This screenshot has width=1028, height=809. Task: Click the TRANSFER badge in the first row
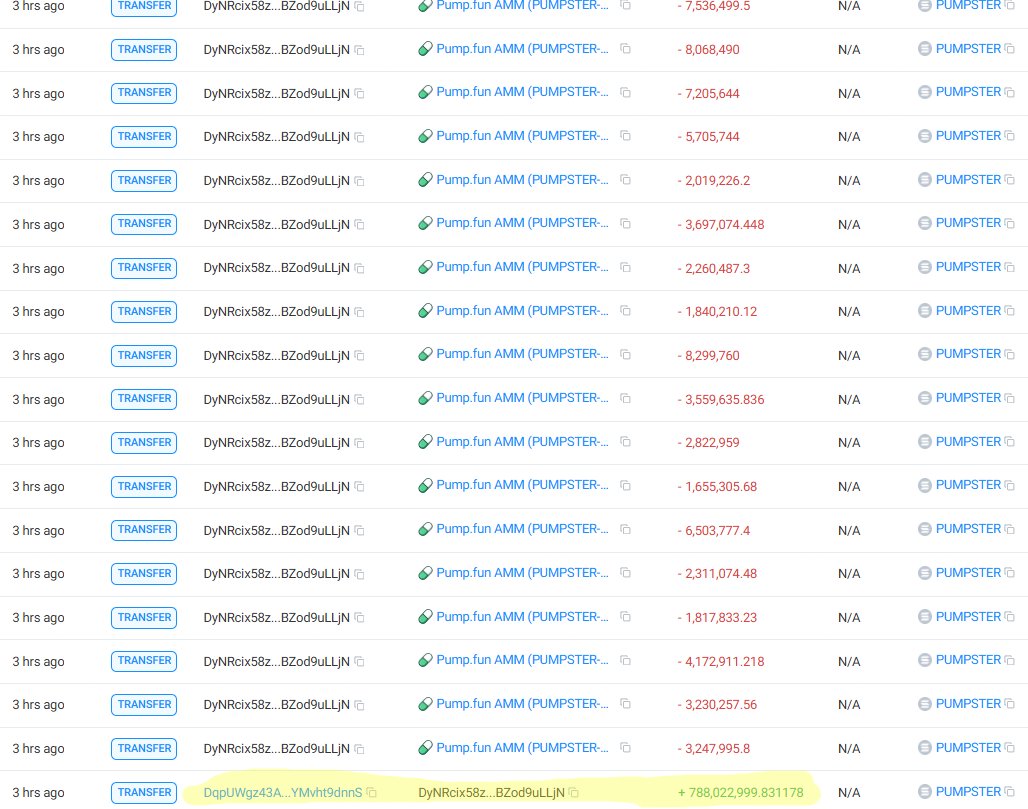[x=143, y=5]
